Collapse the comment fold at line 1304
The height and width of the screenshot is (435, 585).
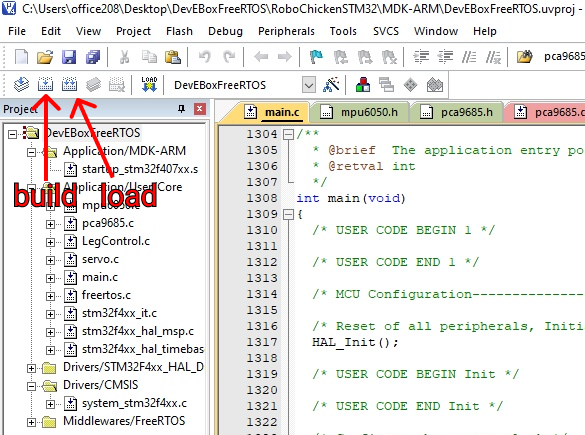click(x=288, y=134)
